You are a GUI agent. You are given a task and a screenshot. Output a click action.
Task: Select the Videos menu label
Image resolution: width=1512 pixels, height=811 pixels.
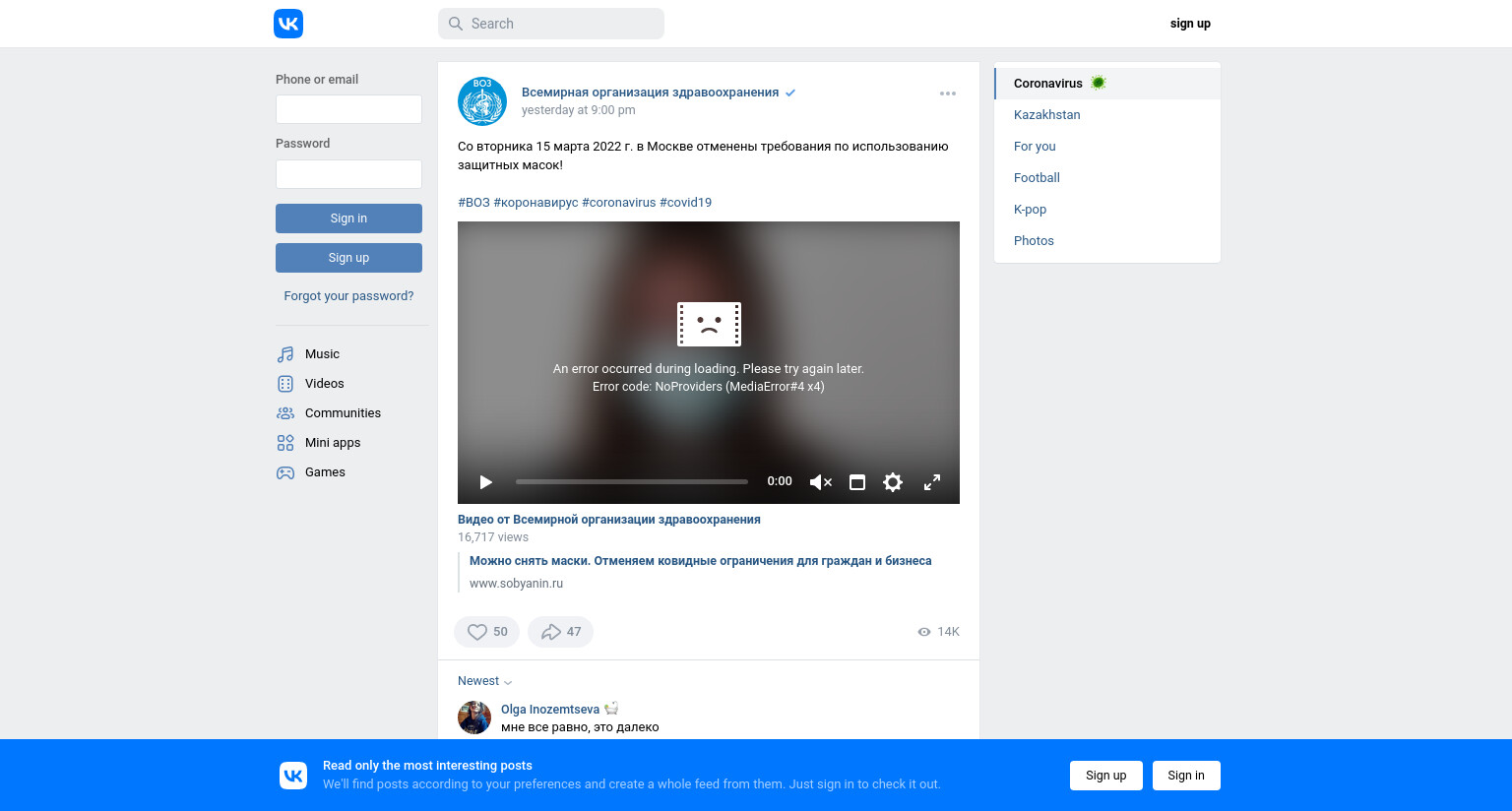[325, 384]
